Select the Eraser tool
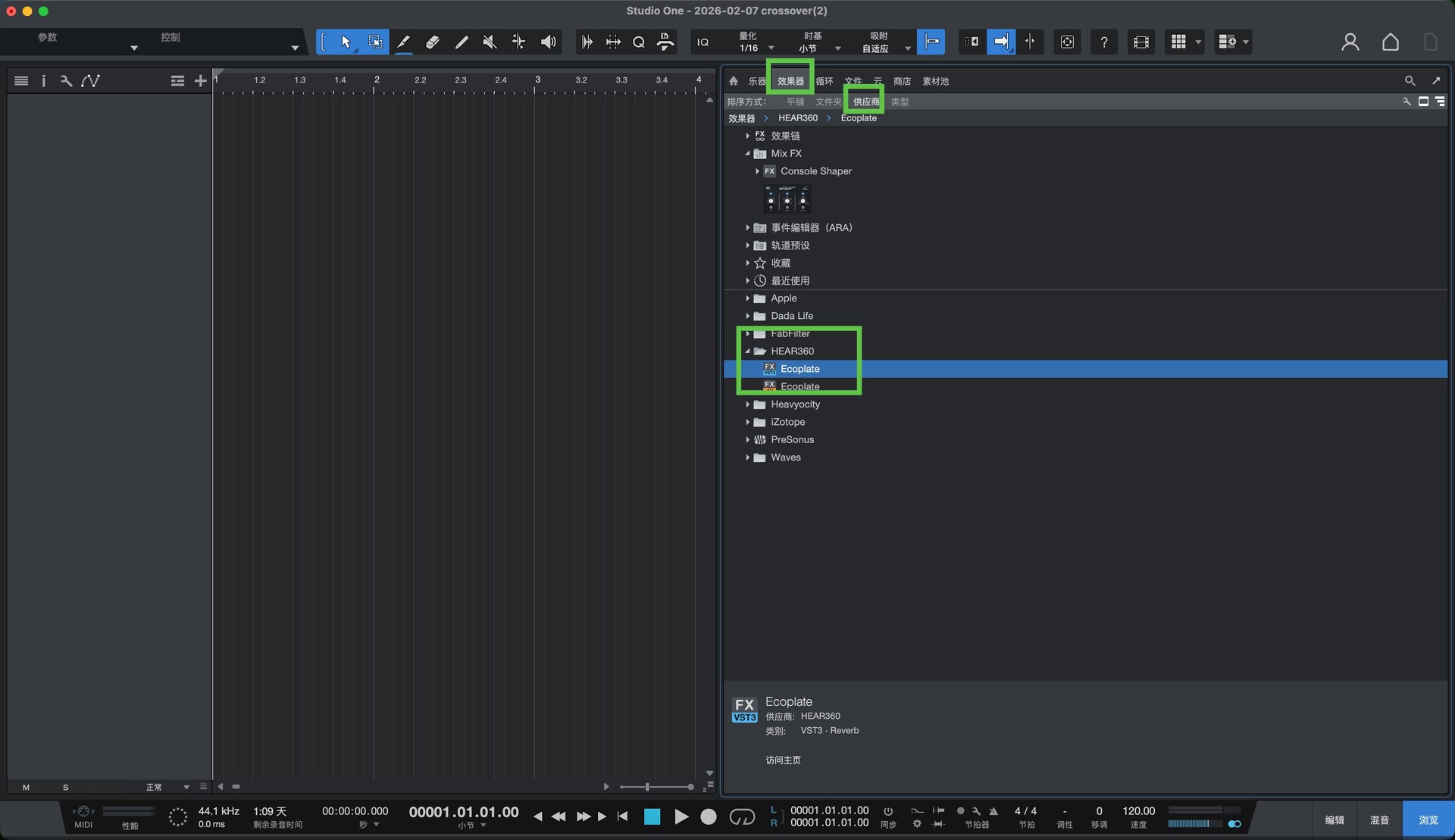1455x840 pixels. coord(433,42)
